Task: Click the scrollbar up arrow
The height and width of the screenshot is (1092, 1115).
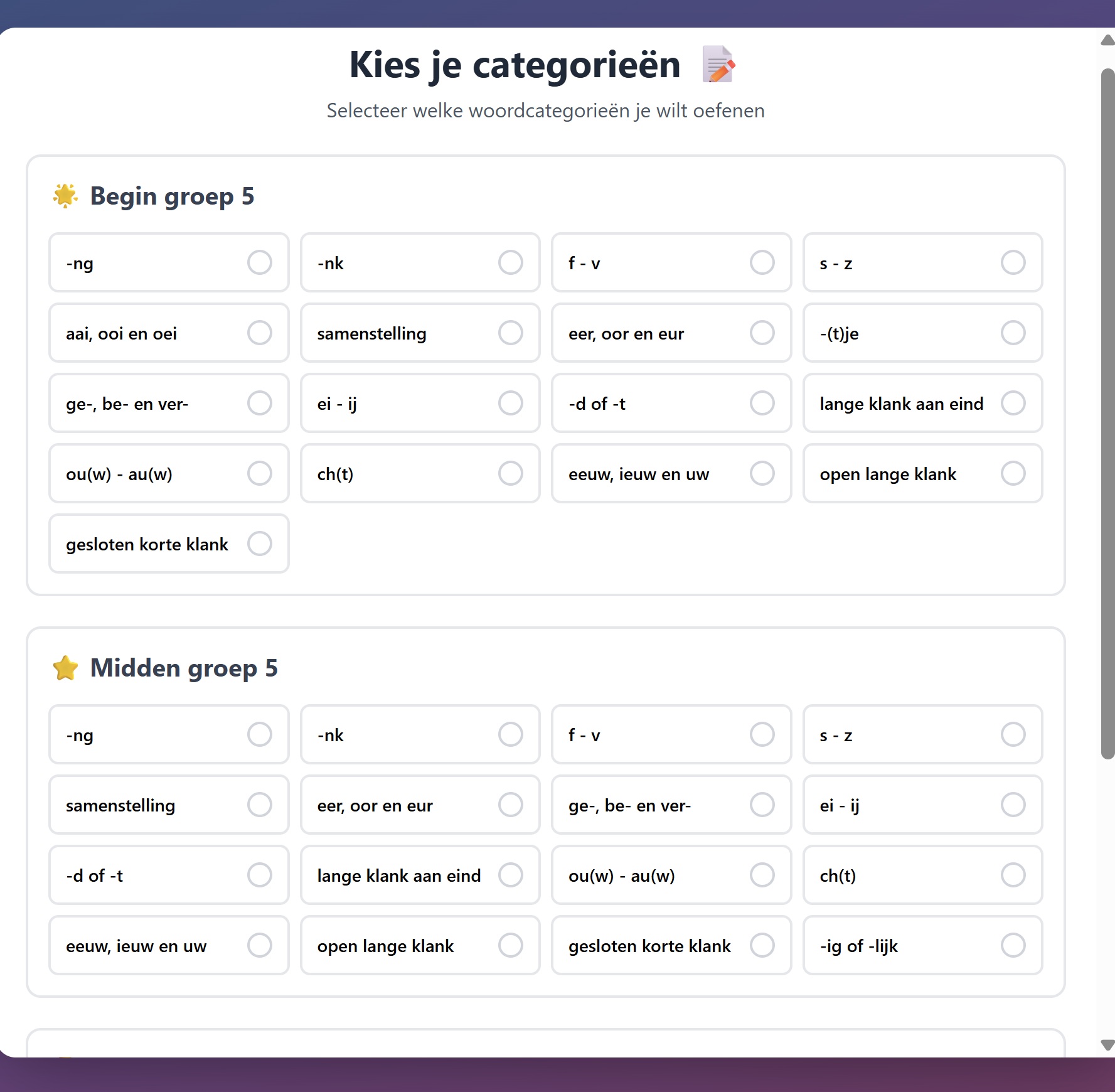Action: click(1107, 40)
